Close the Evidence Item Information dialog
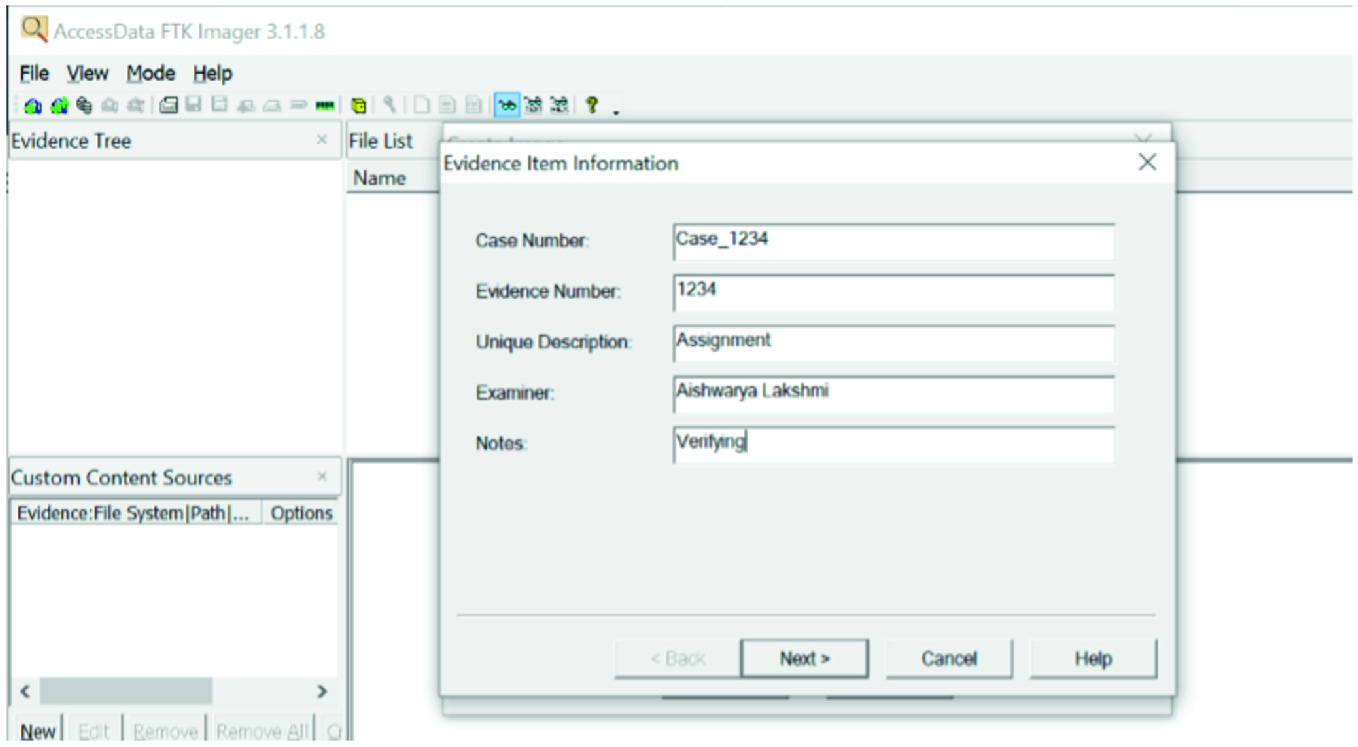Screen dimensions: 1358x747 [x=1147, y=162]
